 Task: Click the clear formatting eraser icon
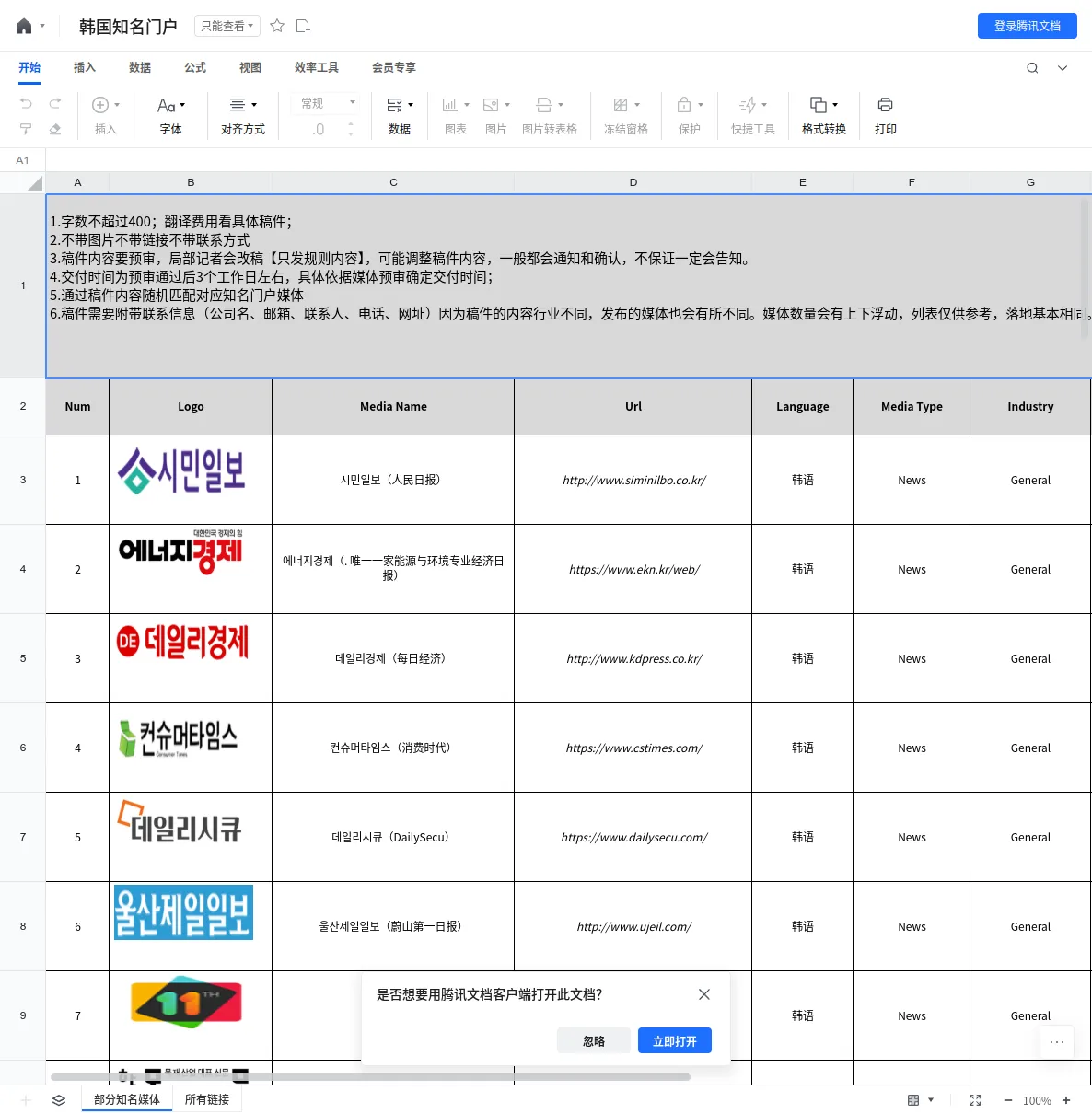pyautogui.click(x=55, y=129)
